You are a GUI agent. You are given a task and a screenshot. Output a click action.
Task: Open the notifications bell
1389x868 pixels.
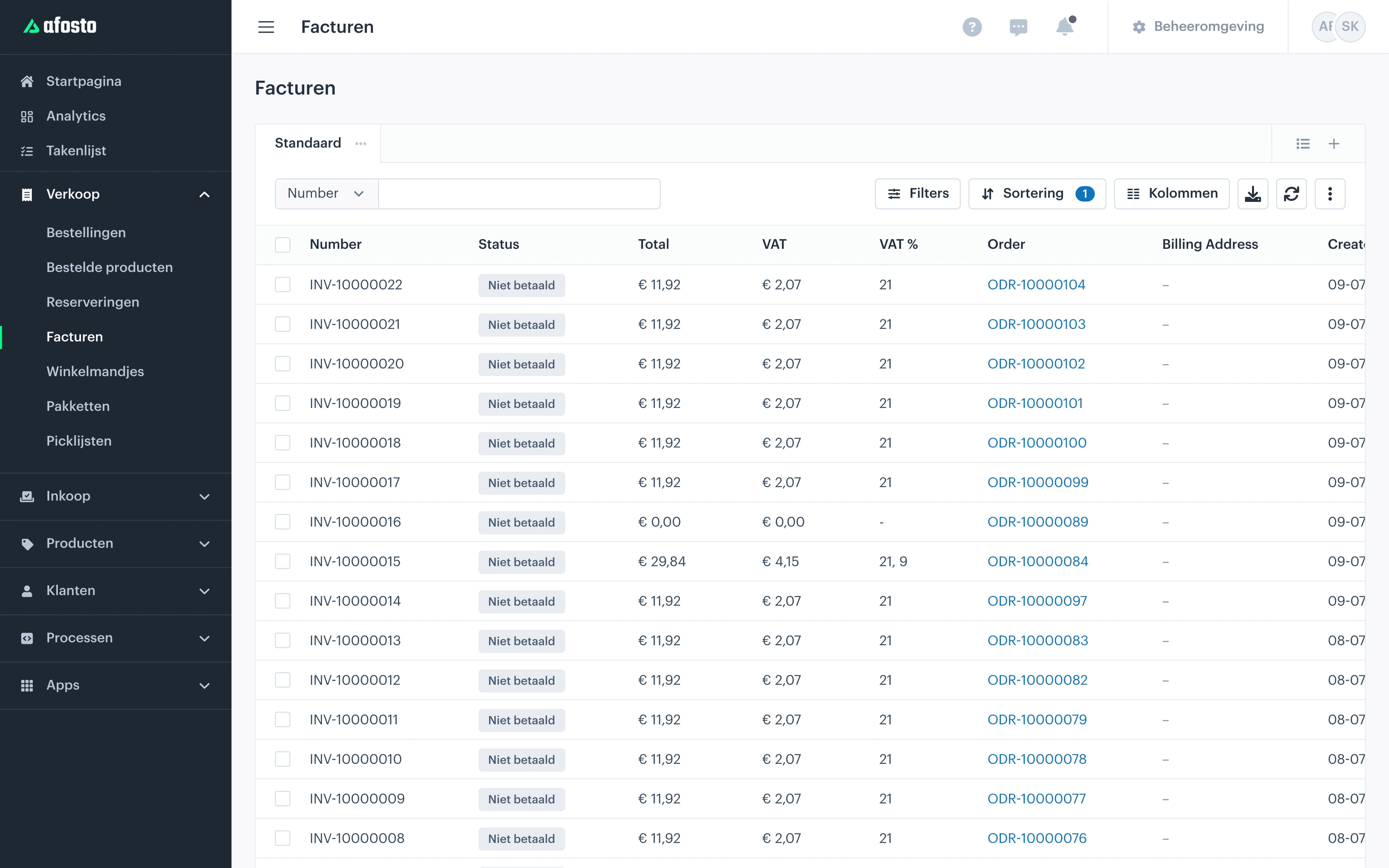[x=1065, y=26]
